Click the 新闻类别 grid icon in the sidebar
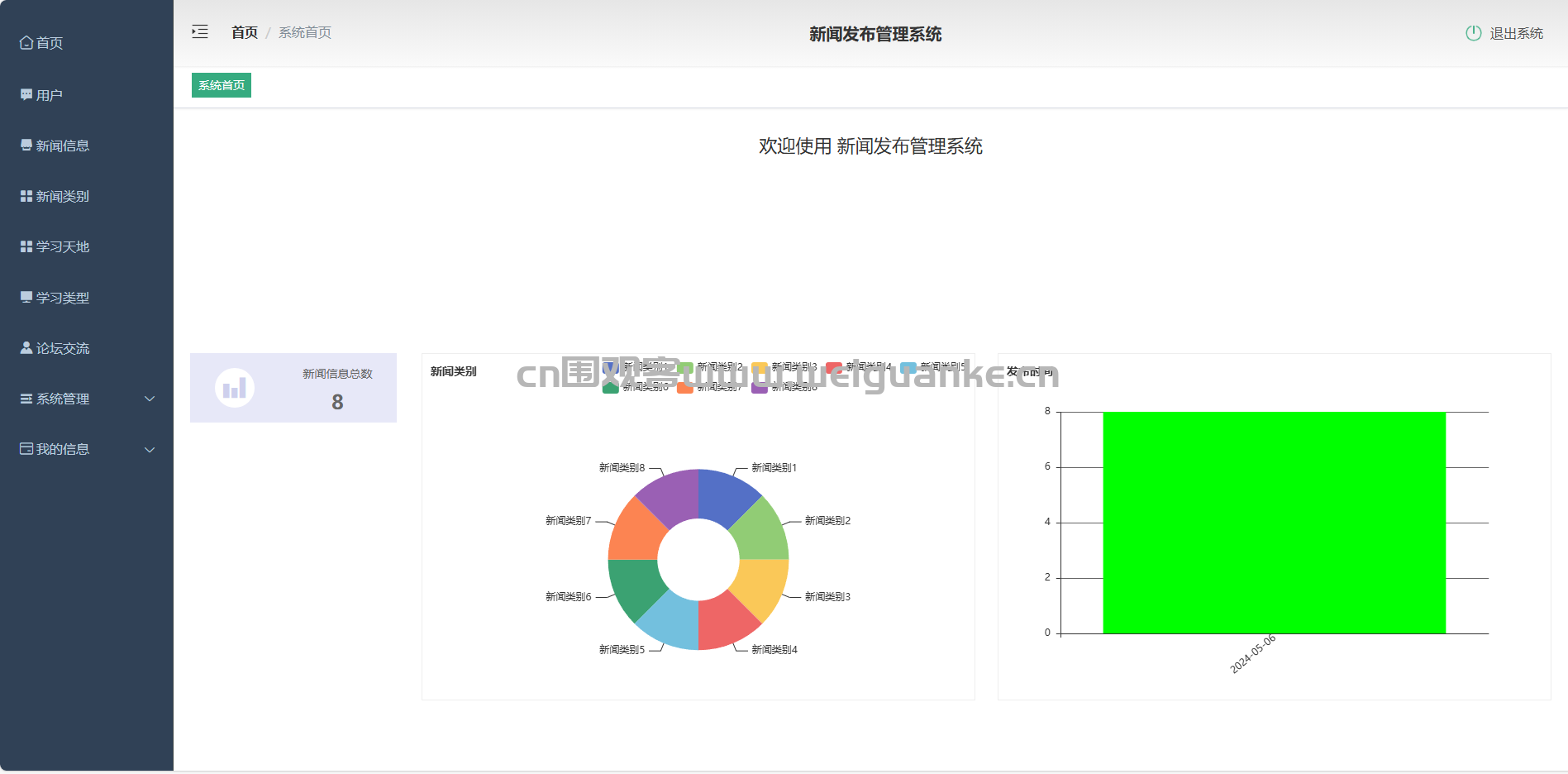The image size is (1568, 774). [x=26, y=196]
